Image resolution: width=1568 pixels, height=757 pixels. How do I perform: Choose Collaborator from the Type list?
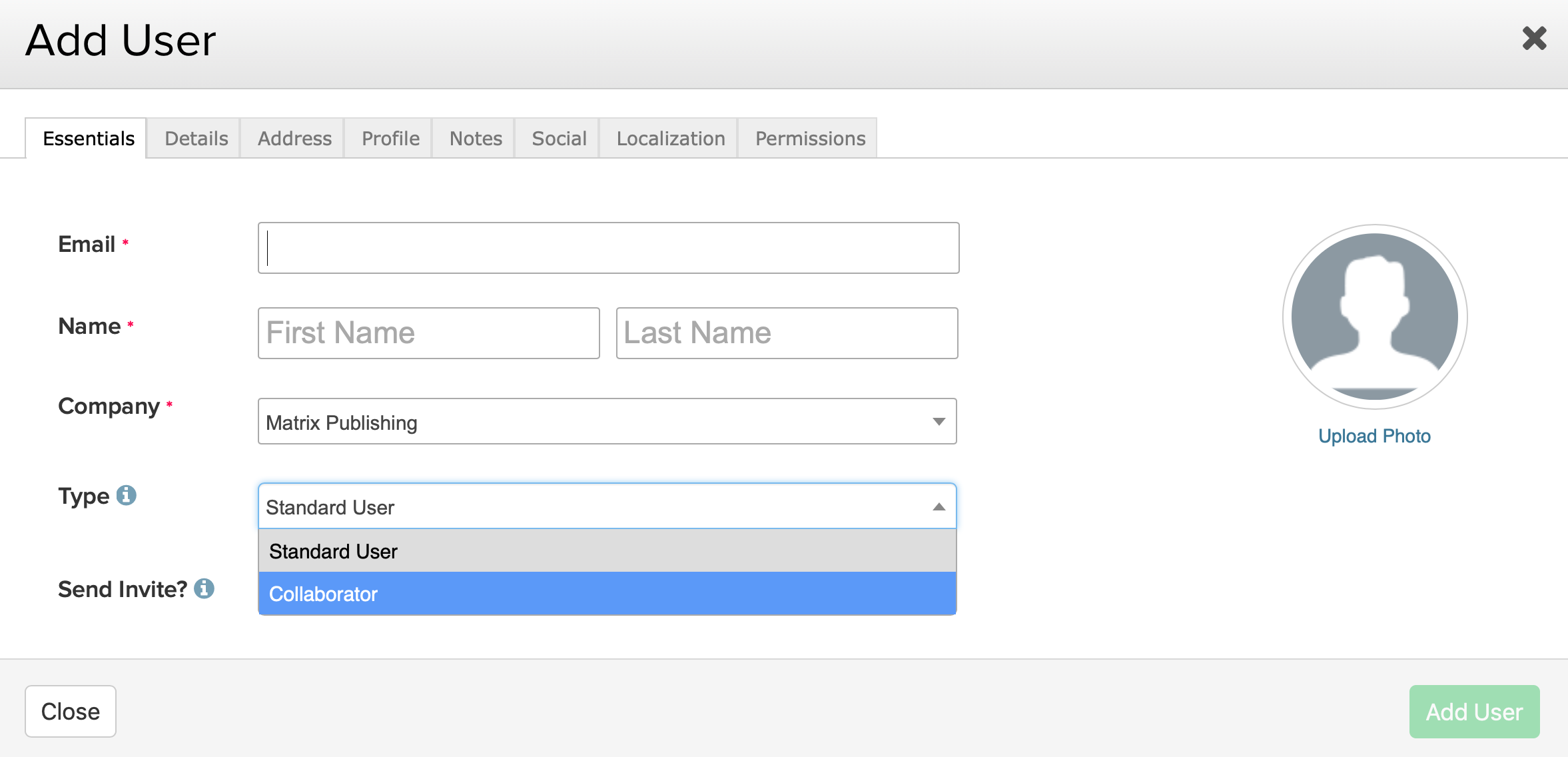(x=607, y=593)
